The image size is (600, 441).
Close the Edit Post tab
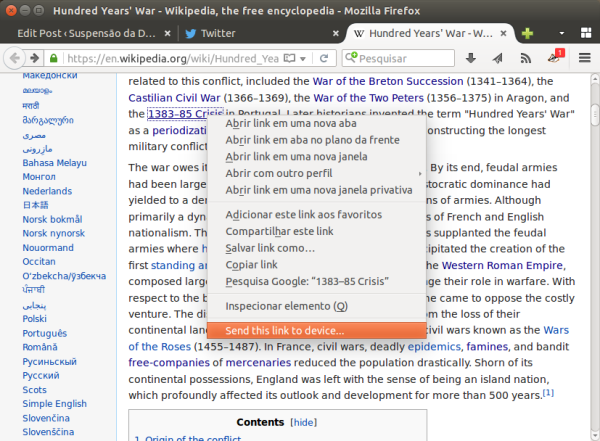coord(167,33)
